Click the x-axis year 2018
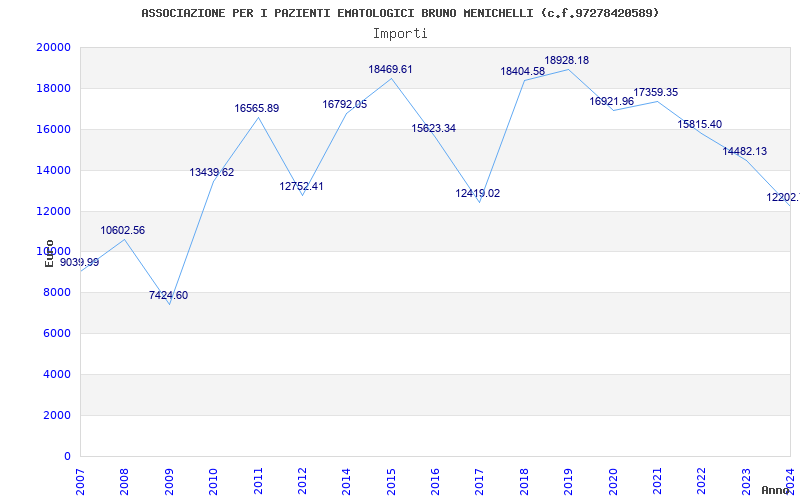 (x=524, y=482)
